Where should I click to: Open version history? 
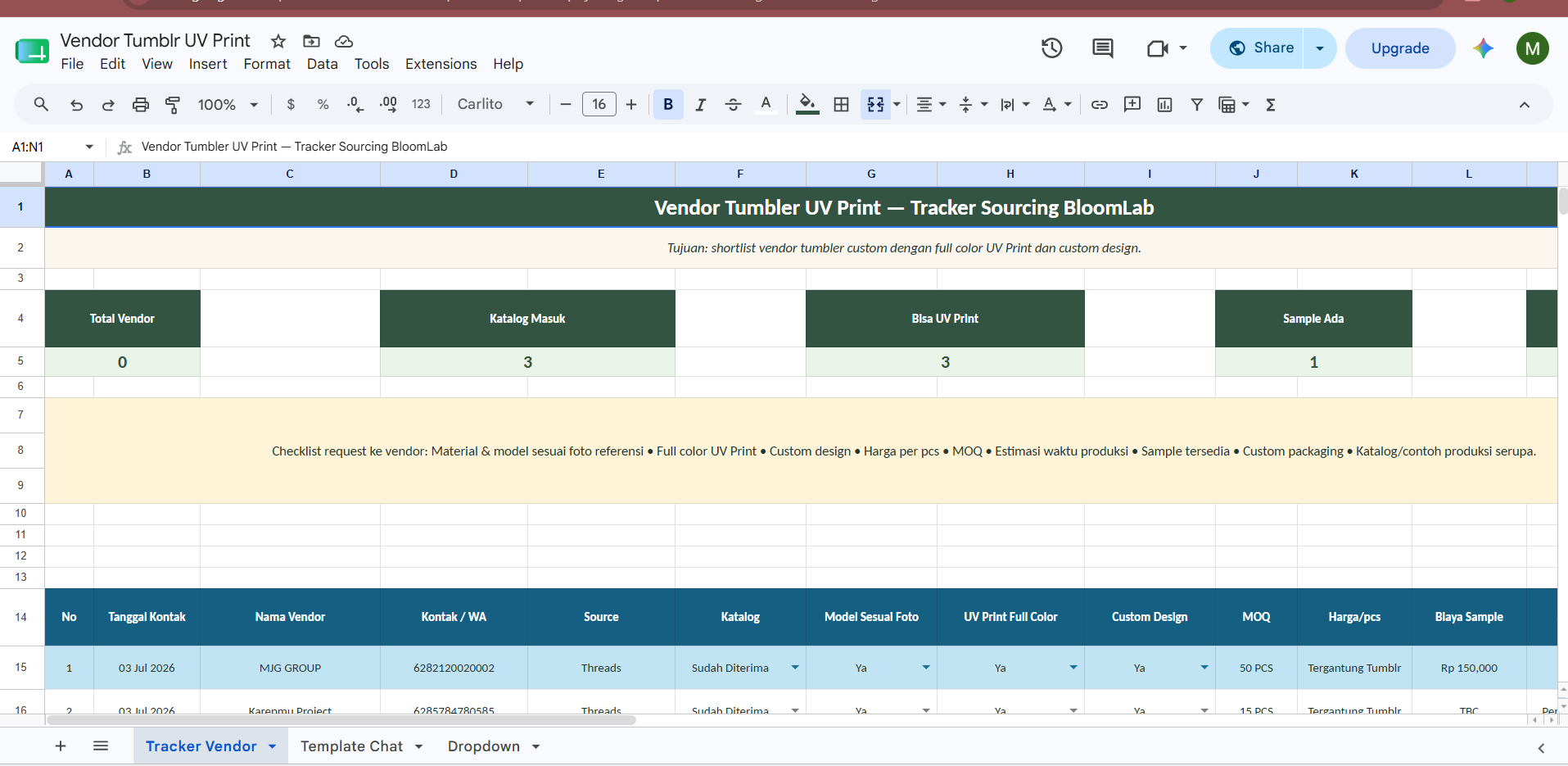tap(1052, 48)
